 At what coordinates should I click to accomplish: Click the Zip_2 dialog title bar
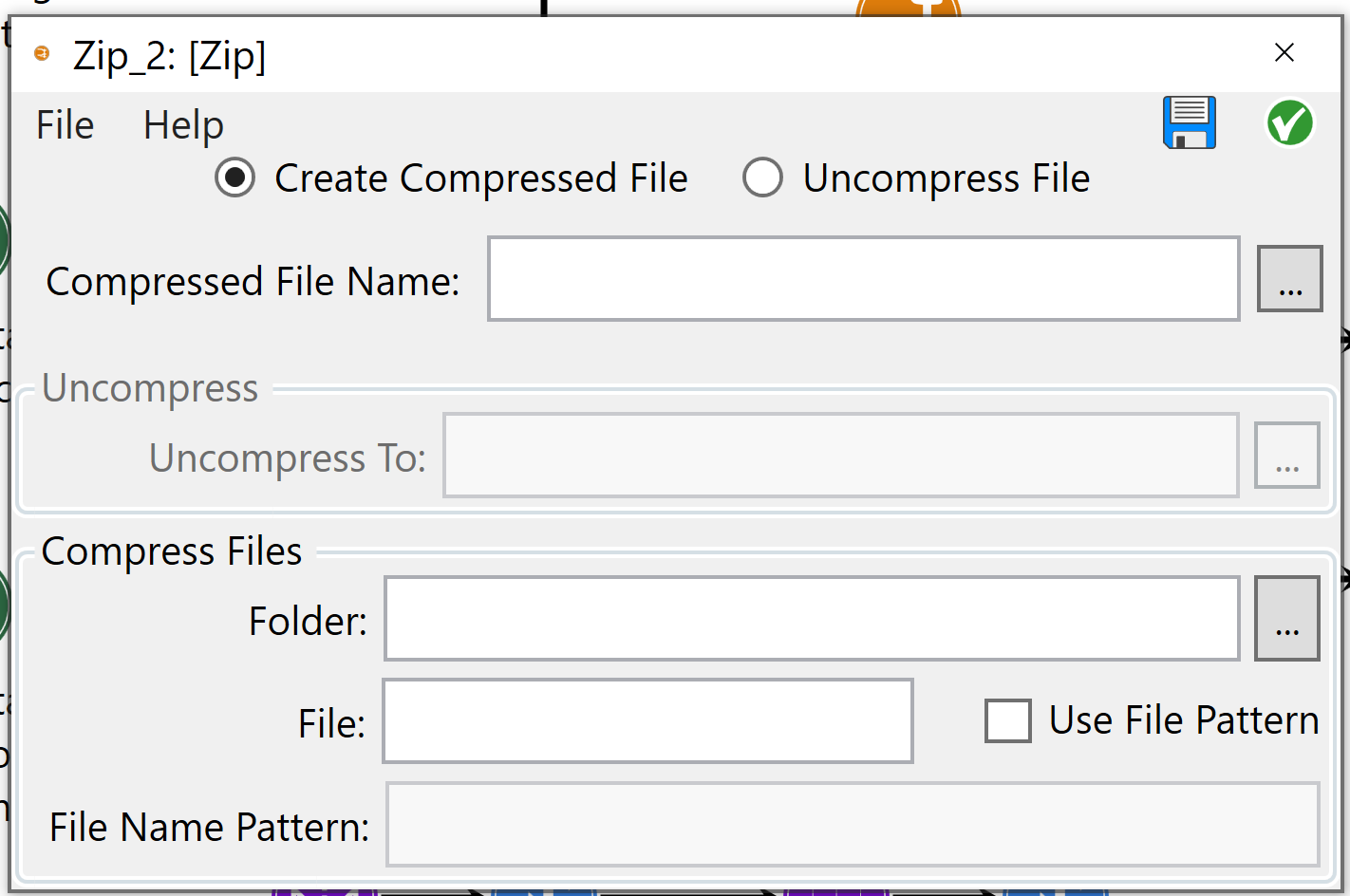click(665, 55)
